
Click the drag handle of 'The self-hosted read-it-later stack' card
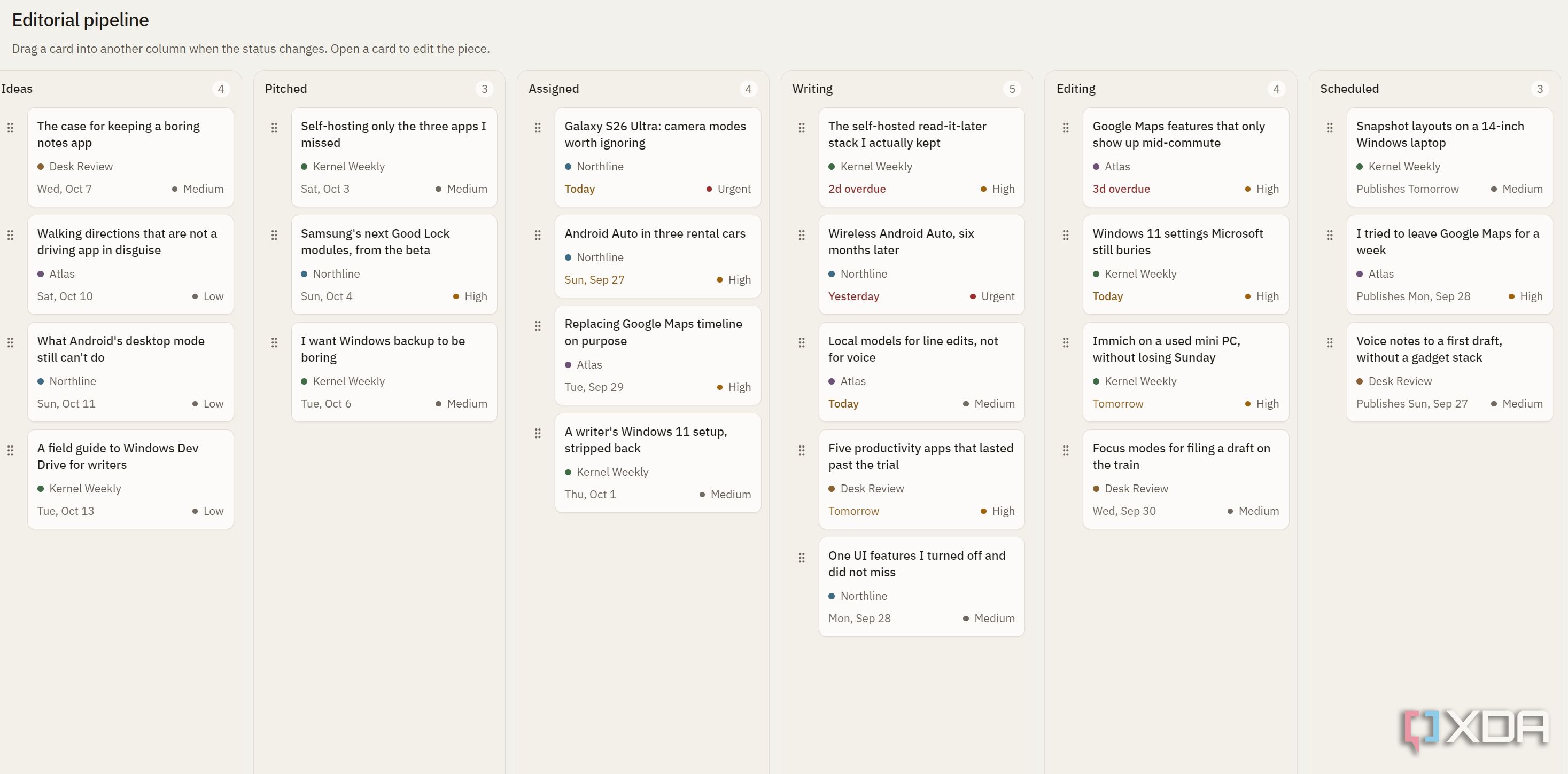tap(802, 128)
